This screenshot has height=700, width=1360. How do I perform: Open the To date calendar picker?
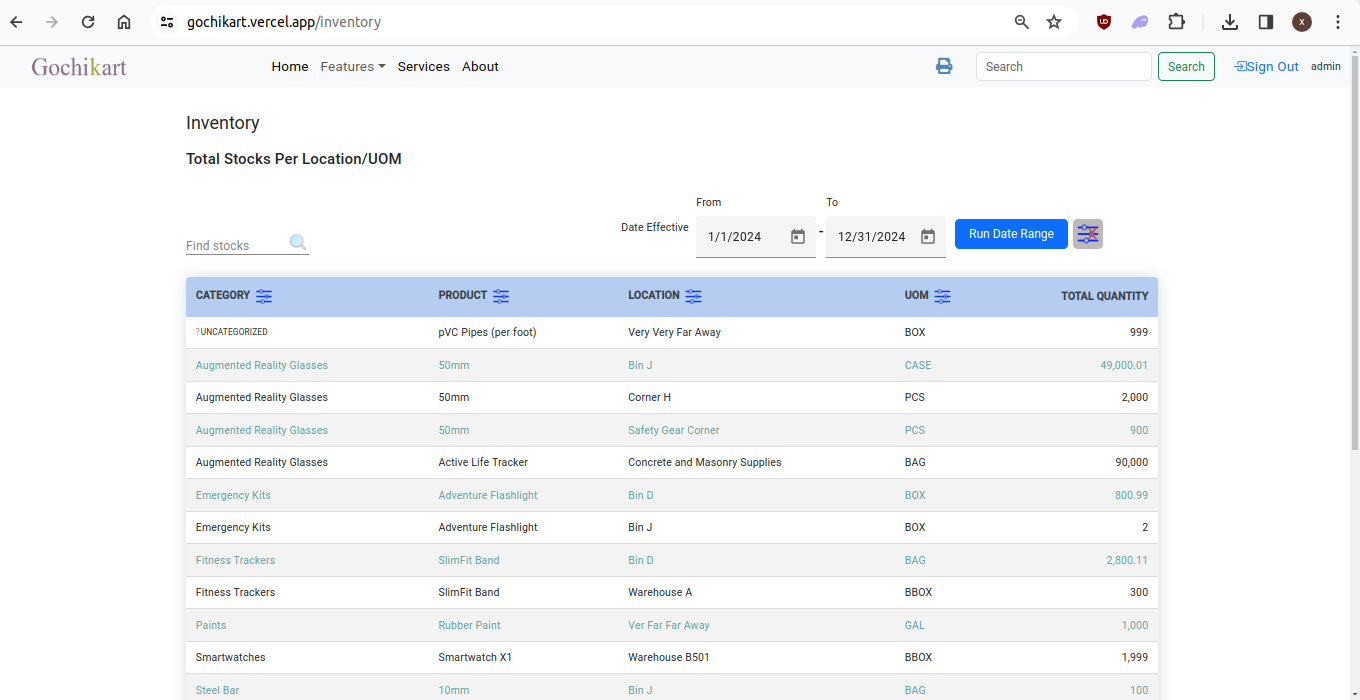click(928, 237)
